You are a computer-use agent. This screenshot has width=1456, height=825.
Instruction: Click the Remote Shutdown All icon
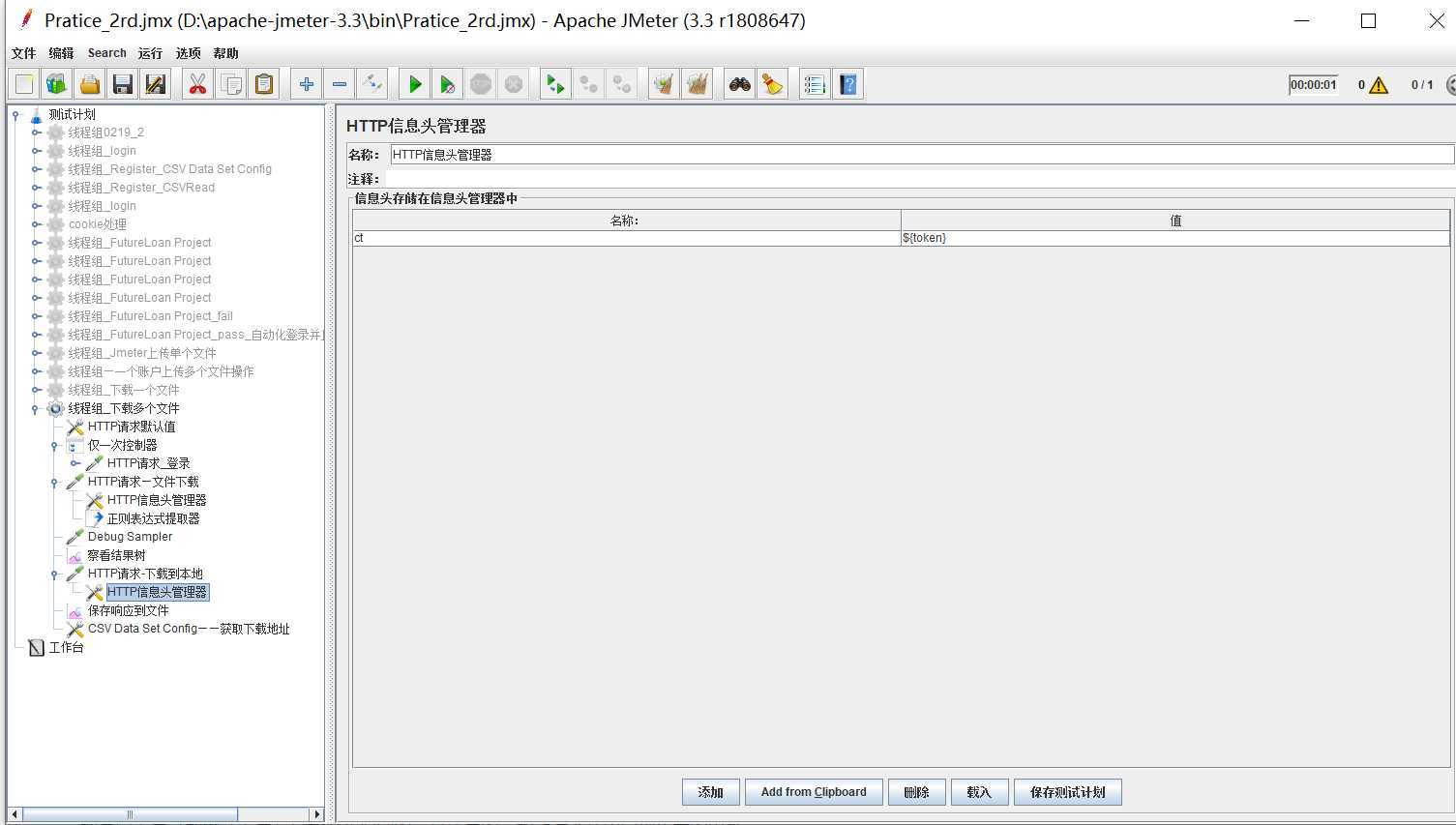pyautogui.click(x=622, y=85)
